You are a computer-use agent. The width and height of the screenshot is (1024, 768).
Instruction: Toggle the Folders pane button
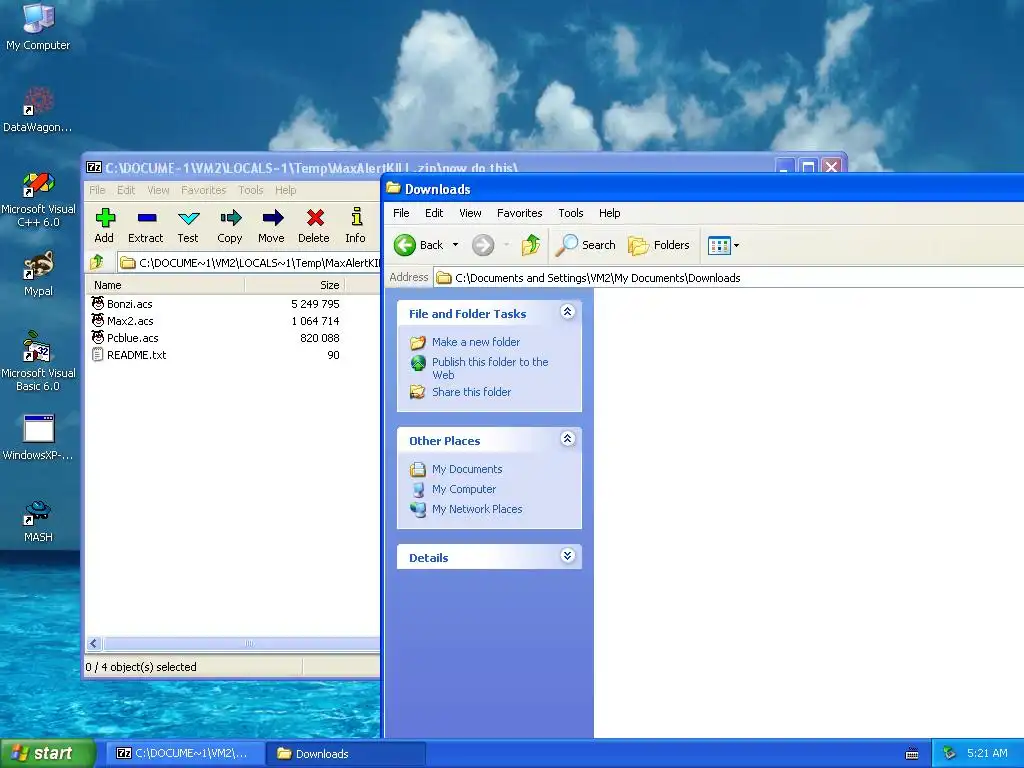(659, 245)
